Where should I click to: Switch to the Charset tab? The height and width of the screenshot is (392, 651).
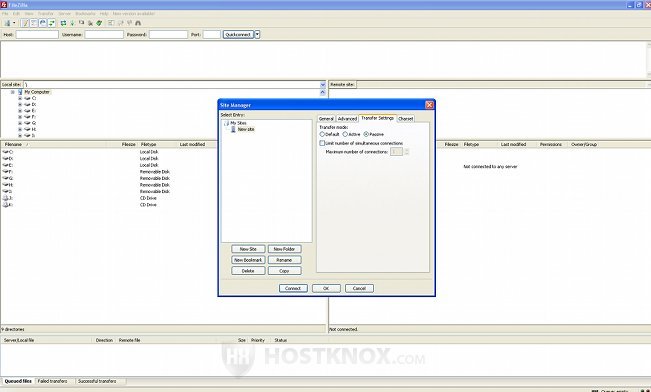click(406, 119)
